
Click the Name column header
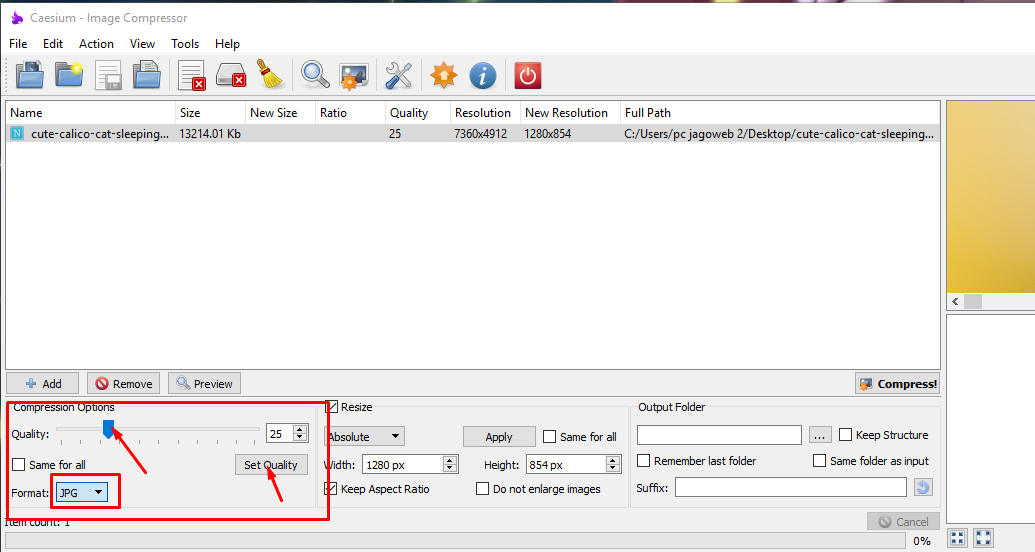coord(90,113)
